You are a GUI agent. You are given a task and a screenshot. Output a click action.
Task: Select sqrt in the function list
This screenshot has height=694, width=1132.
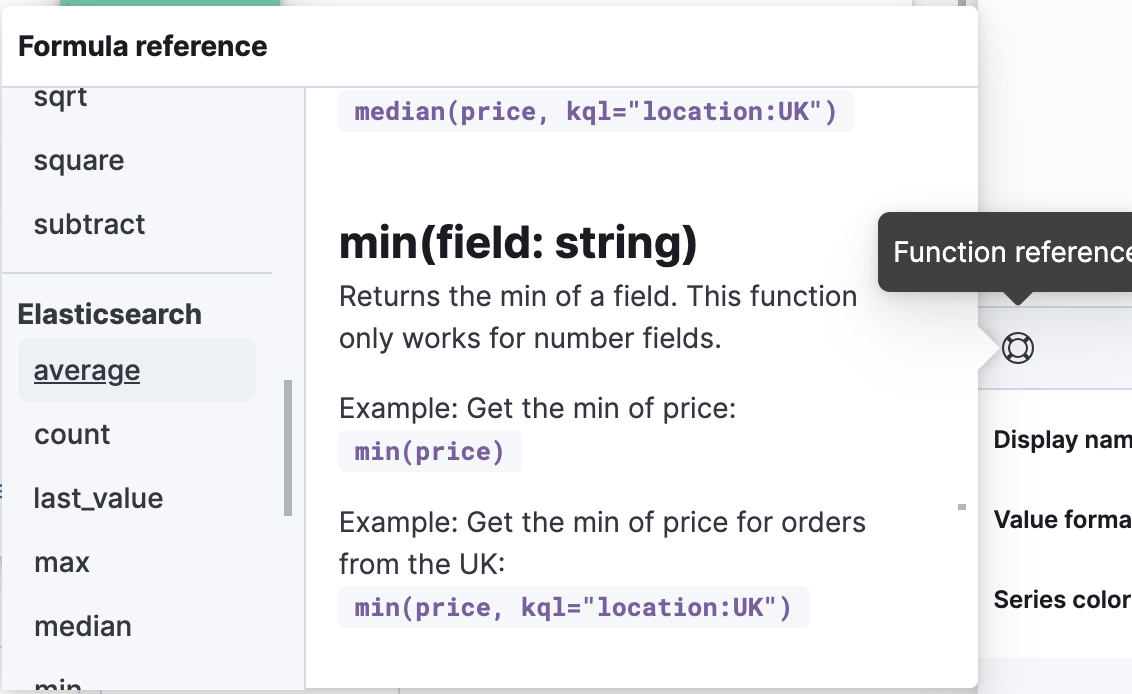tap(61, 97)
